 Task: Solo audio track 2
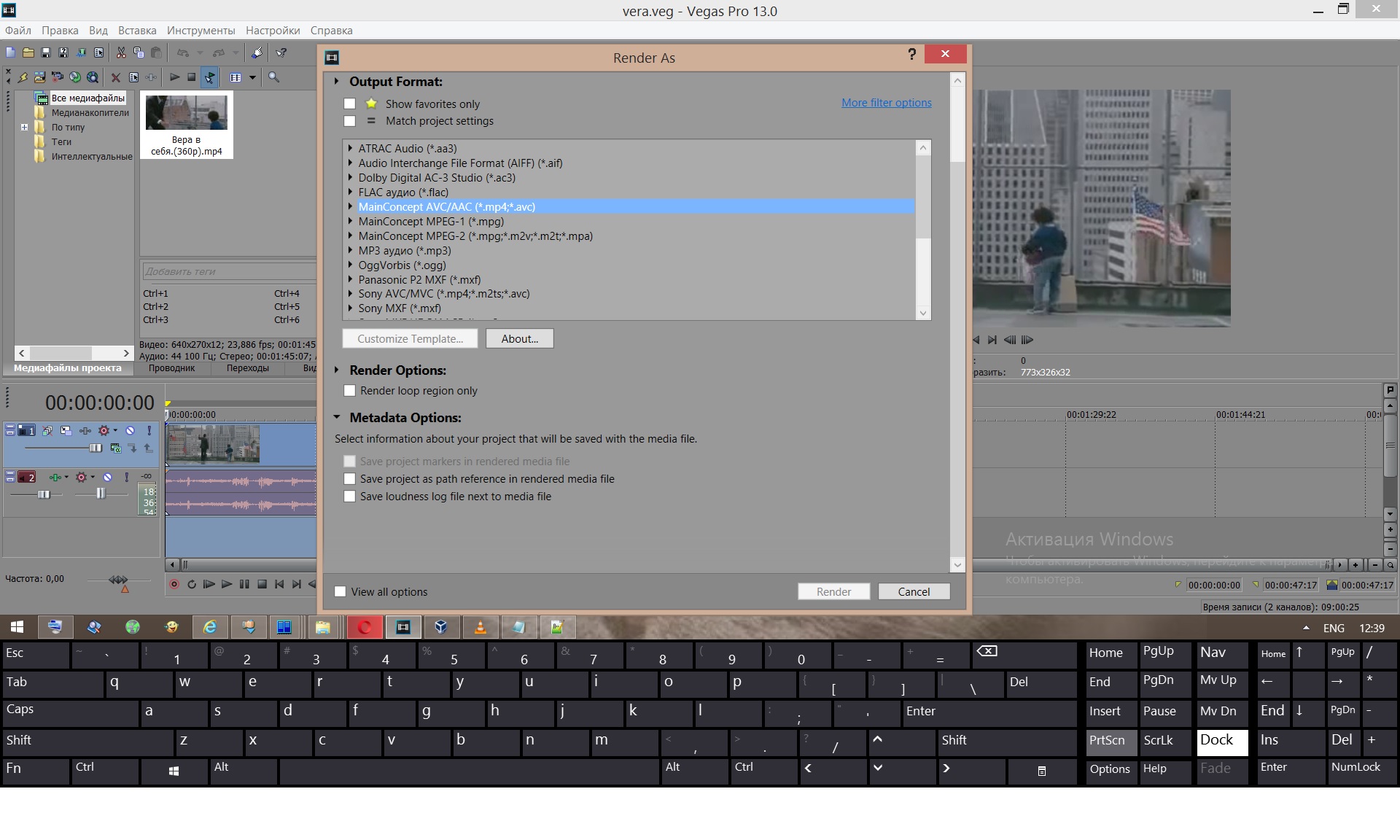[x=126, y=478]
